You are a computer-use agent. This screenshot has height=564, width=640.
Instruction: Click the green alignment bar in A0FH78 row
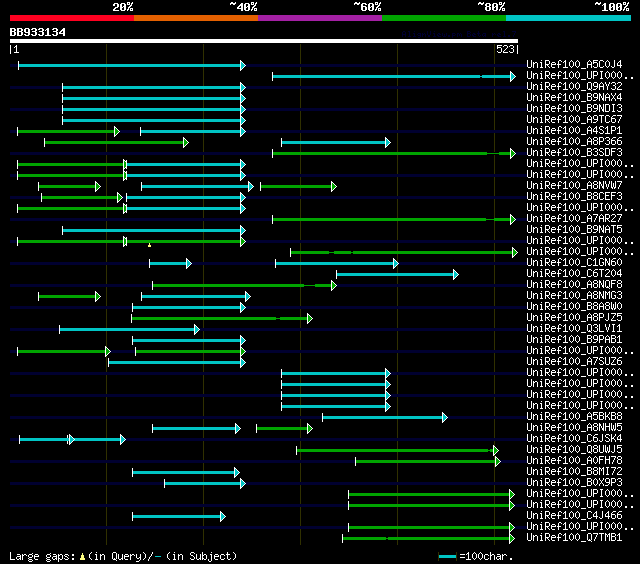428,462
